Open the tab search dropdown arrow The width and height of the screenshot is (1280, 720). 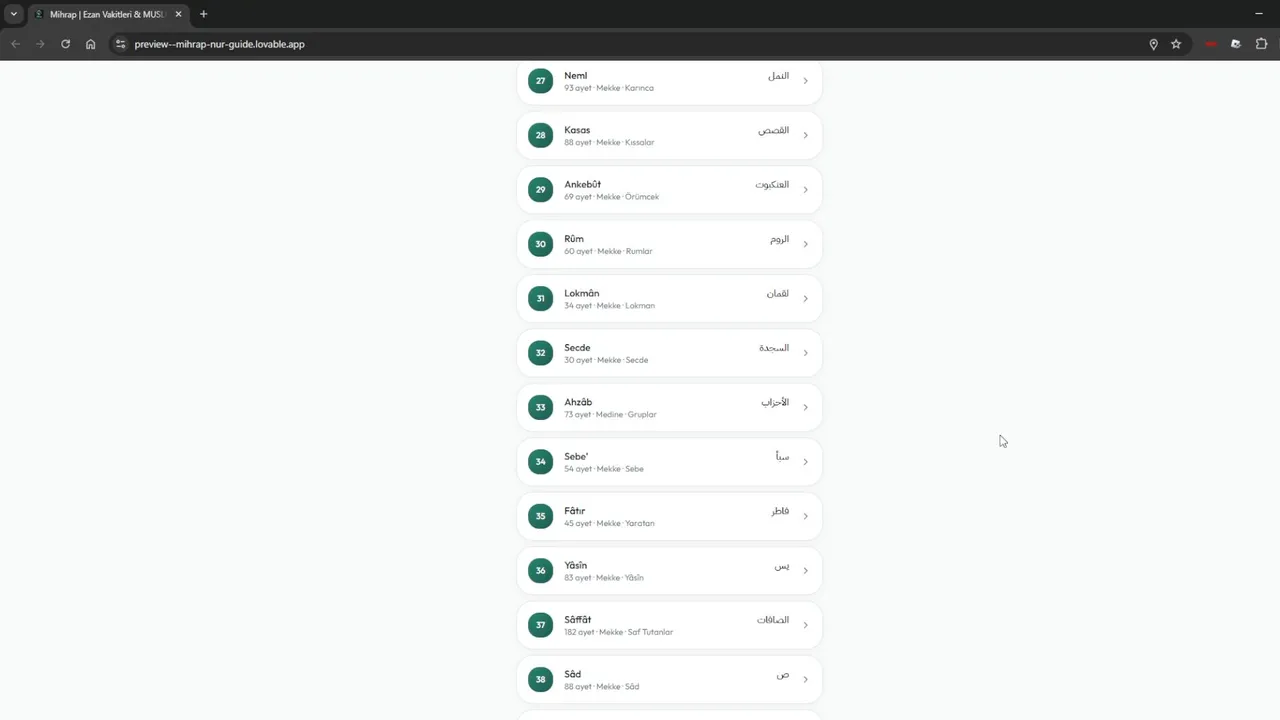13,14
